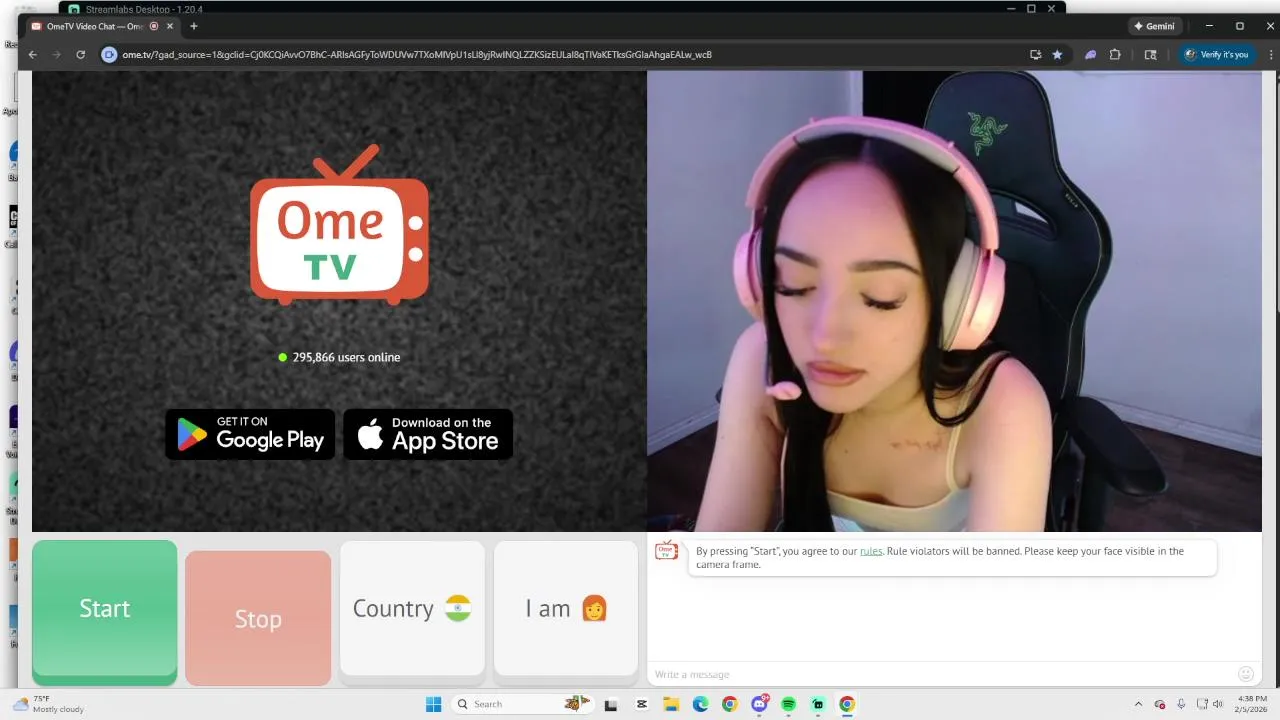Click the 'Write a message' field
Image resolution: width=1280 pixels, height=720 pixels.
940,674
